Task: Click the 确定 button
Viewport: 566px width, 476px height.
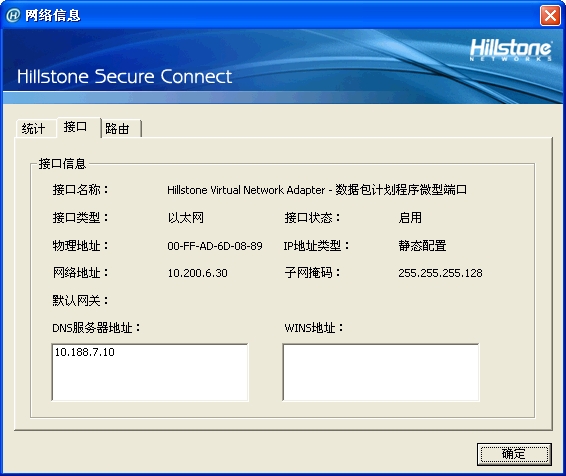Action: pyautogui.click(x=514, y=454)
